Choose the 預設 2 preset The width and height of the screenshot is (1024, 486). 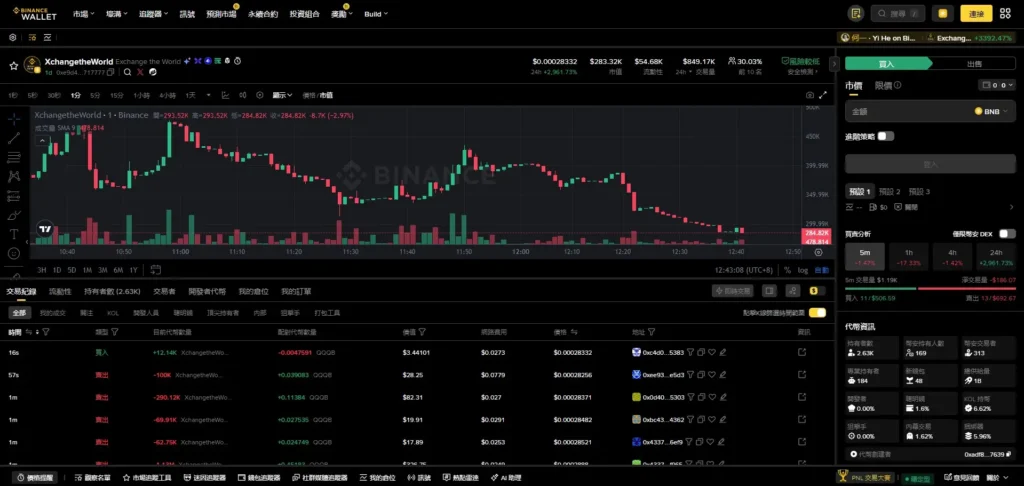pos(889,191)
